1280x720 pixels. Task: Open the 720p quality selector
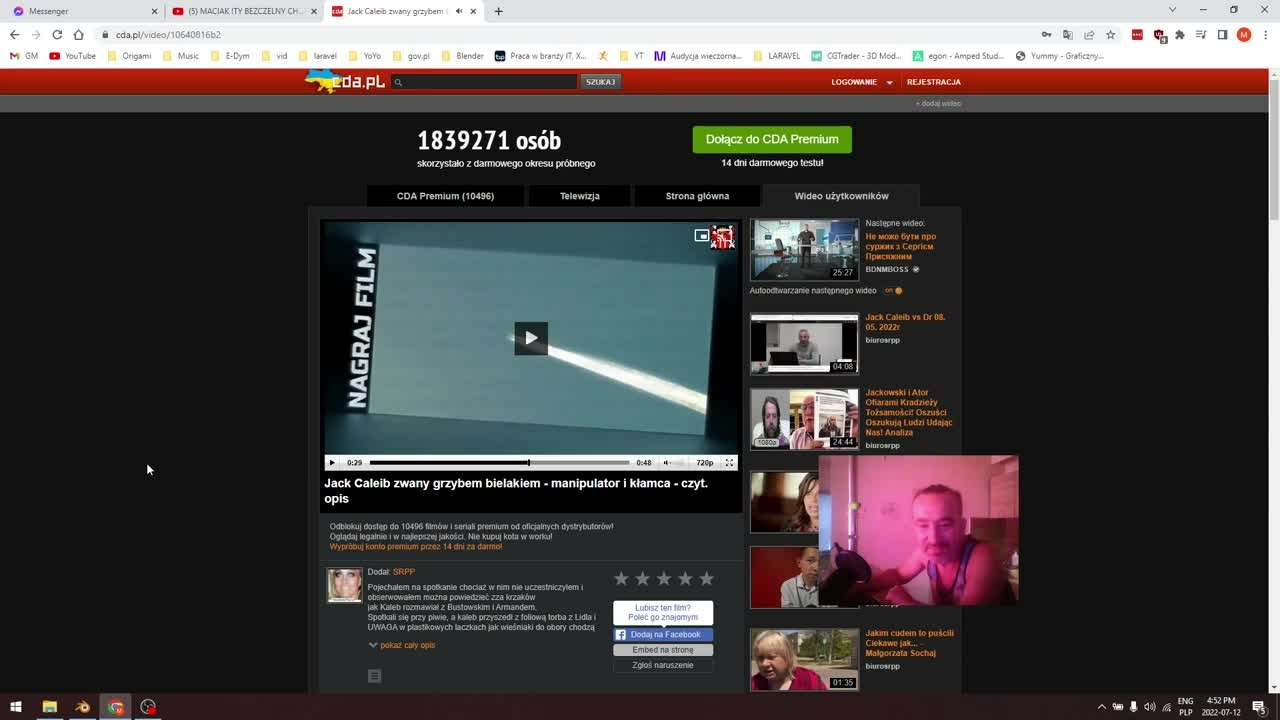pyautogui.click(x=705, y=463)
